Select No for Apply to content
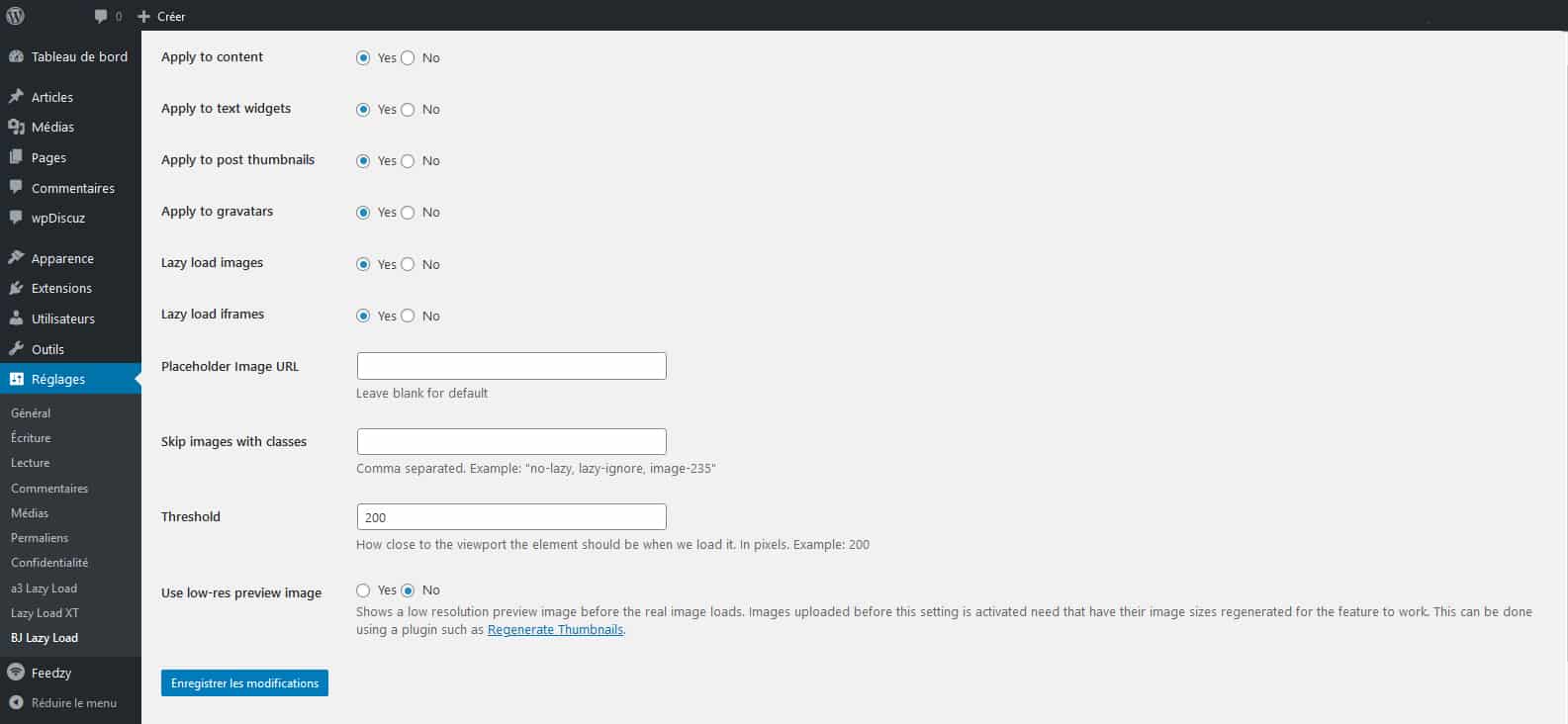The width and height of the screenshot is (1568, 724). pos(408,58)
